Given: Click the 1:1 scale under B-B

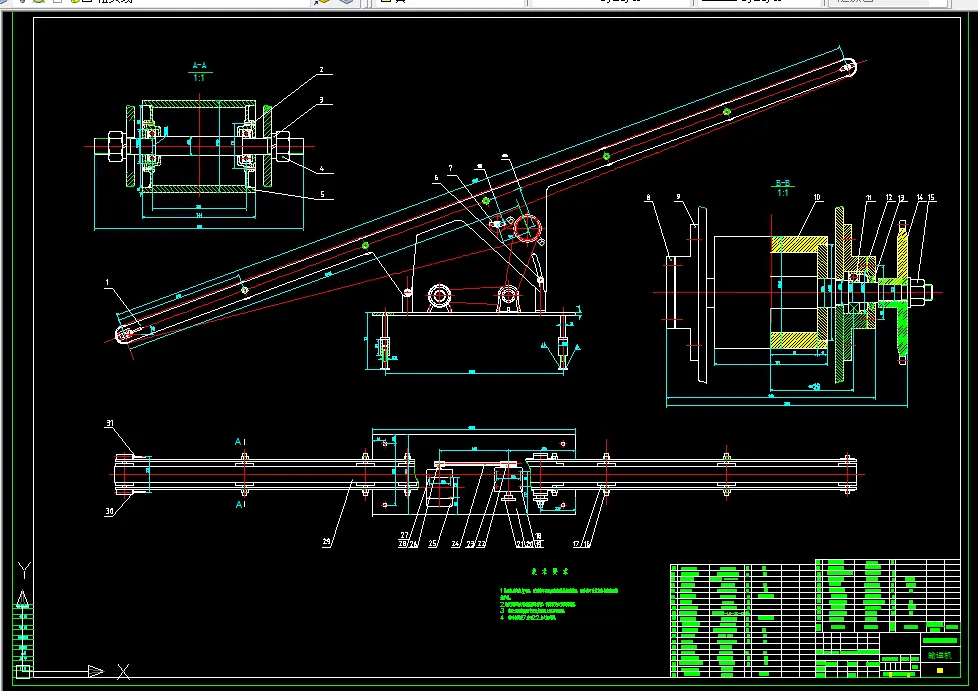Looking at the screenshot, I should (x=783, y=193).
